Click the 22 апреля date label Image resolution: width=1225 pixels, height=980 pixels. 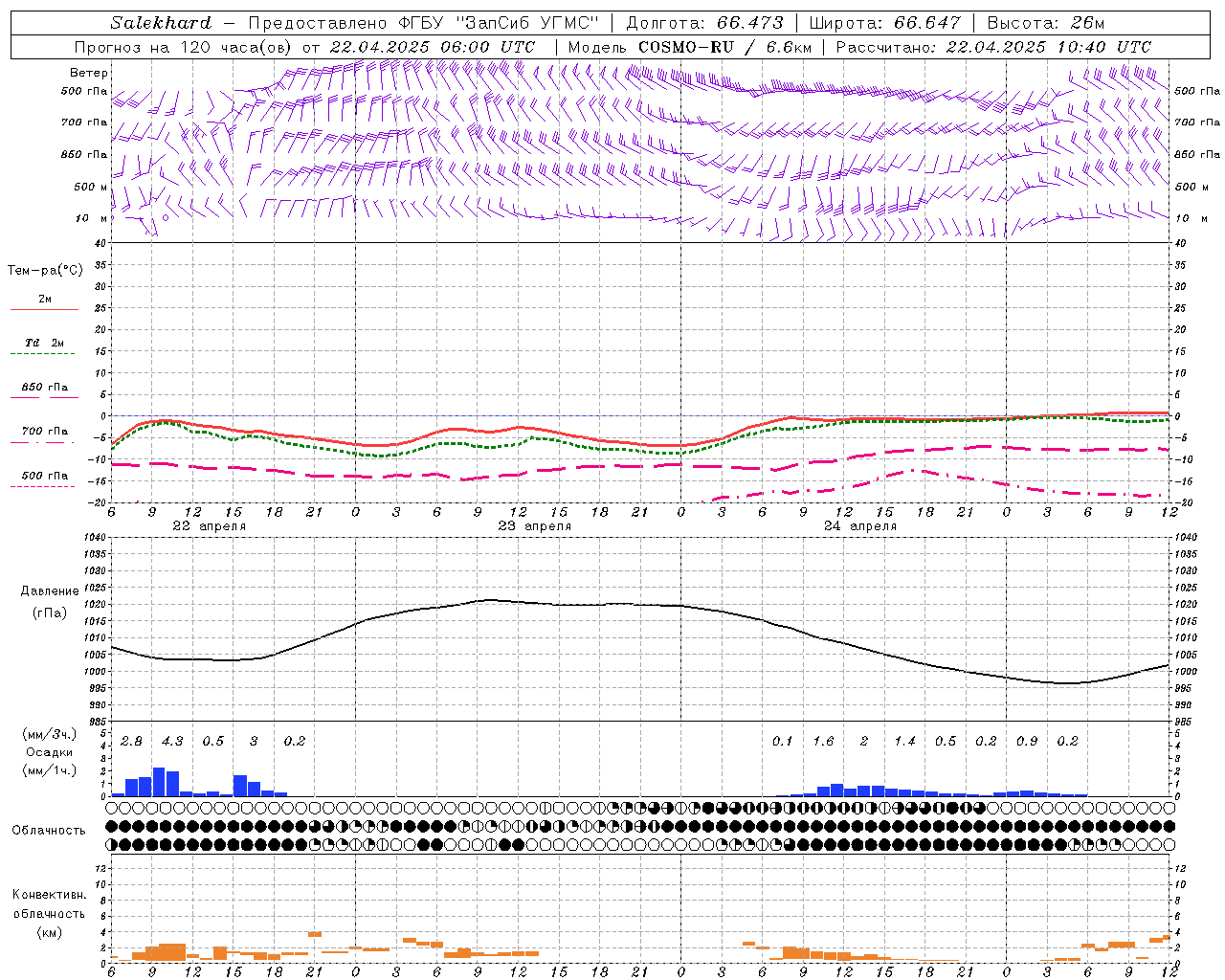pyautogui.click(x=209, y=526)
